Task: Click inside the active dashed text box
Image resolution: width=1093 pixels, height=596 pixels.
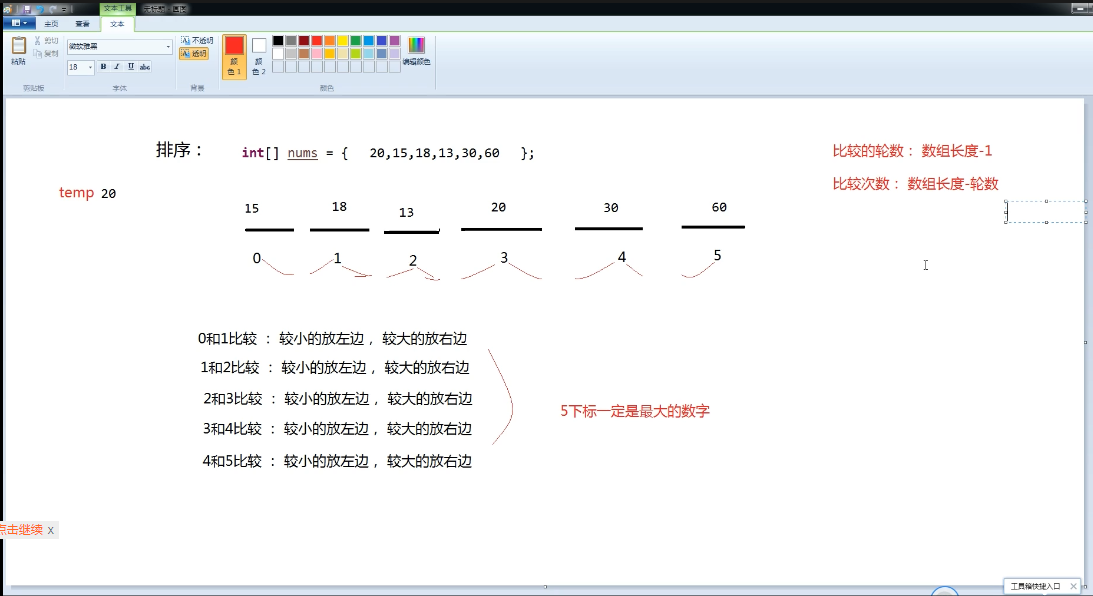Action: [1046, 212]
